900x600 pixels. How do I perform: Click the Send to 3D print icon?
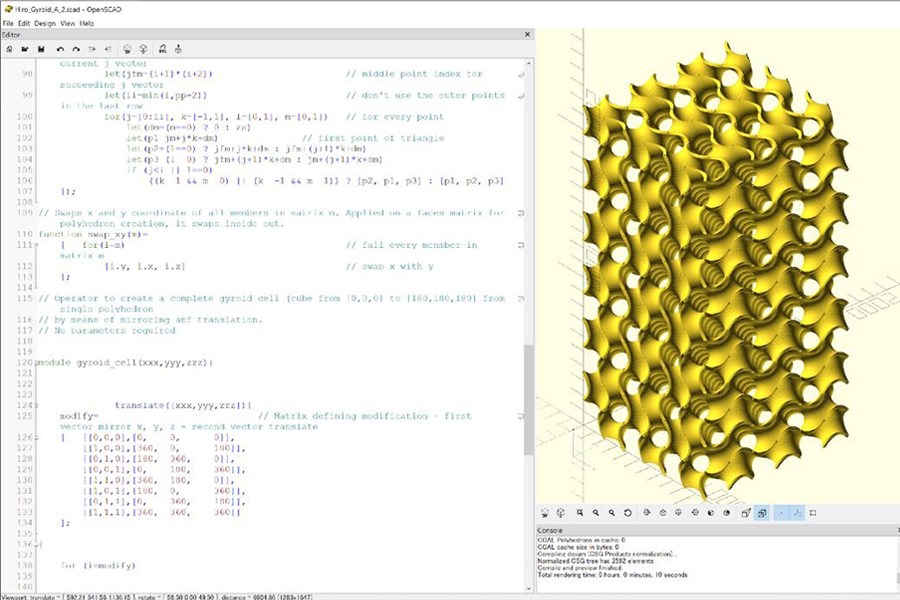tap(179, 49)
